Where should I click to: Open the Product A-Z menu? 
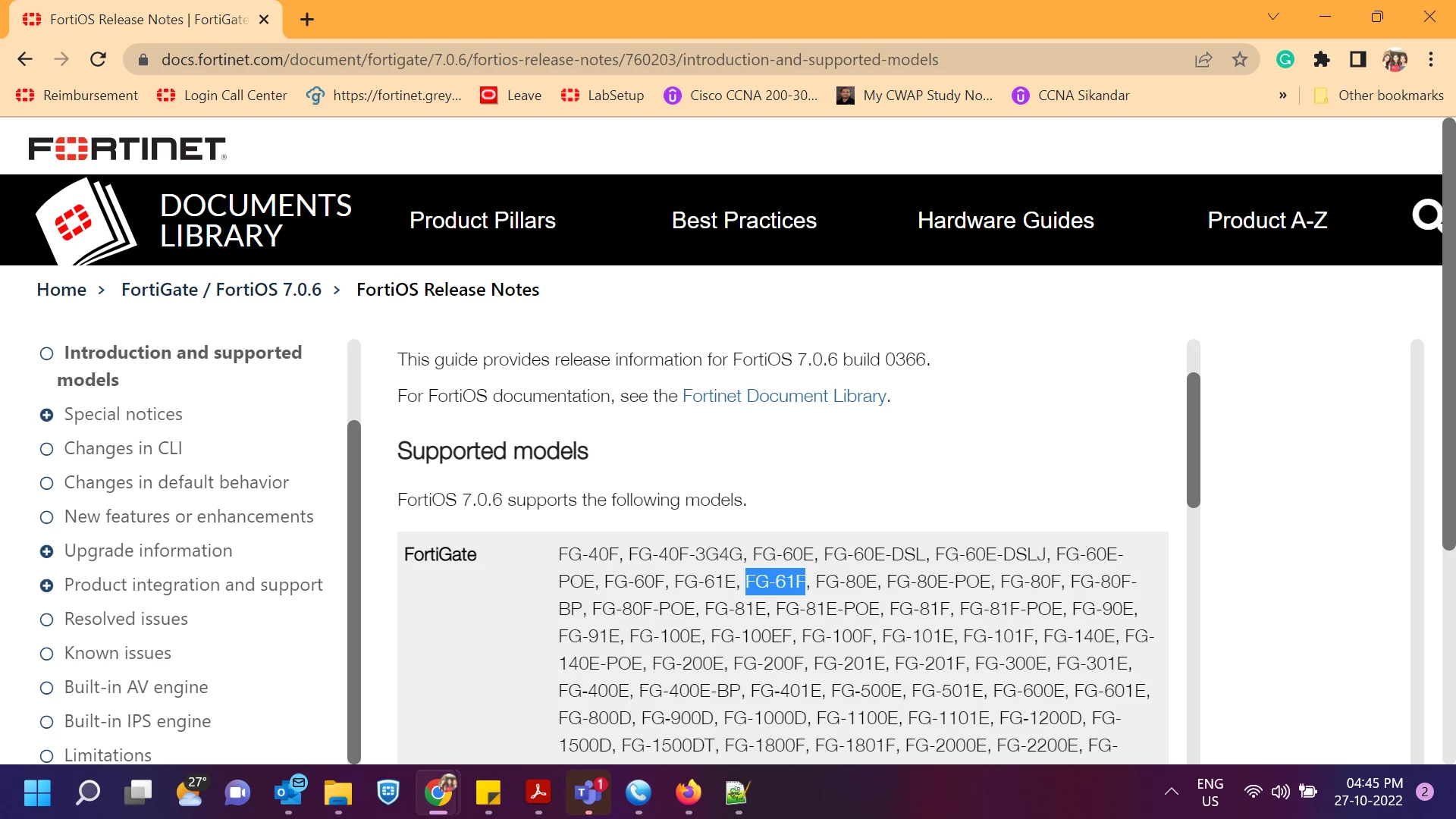point(1267,221)
